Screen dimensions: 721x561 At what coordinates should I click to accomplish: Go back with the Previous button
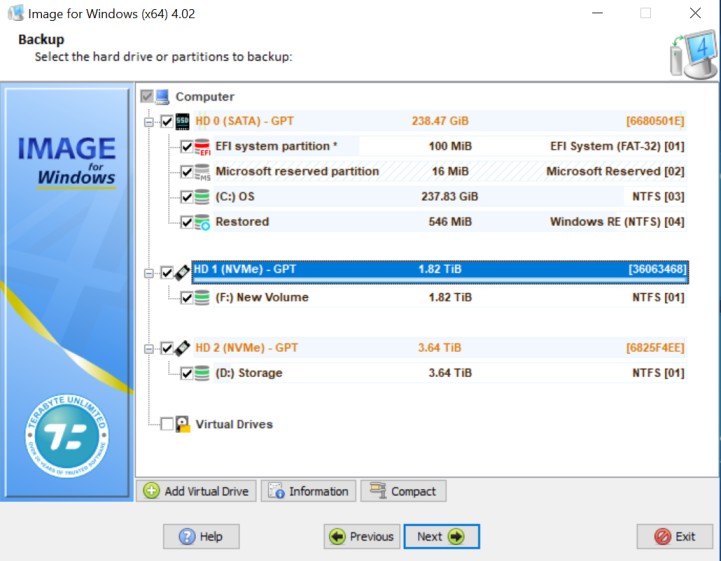pyautogui.click(x=362, y=537)
